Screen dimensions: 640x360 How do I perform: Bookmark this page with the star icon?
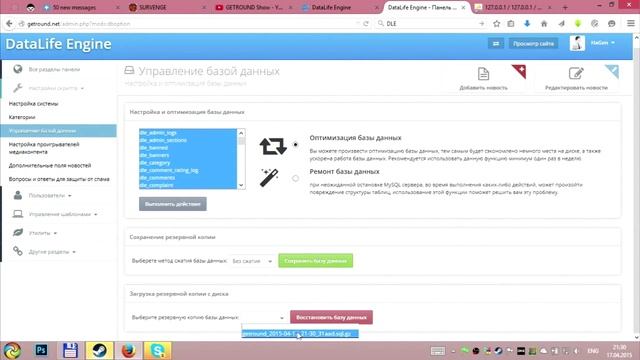click(496, 24)
